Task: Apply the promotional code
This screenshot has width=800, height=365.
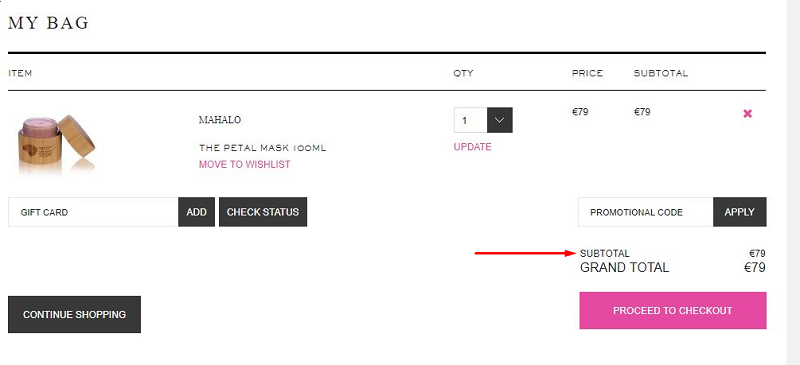Action: pos(739,212)
